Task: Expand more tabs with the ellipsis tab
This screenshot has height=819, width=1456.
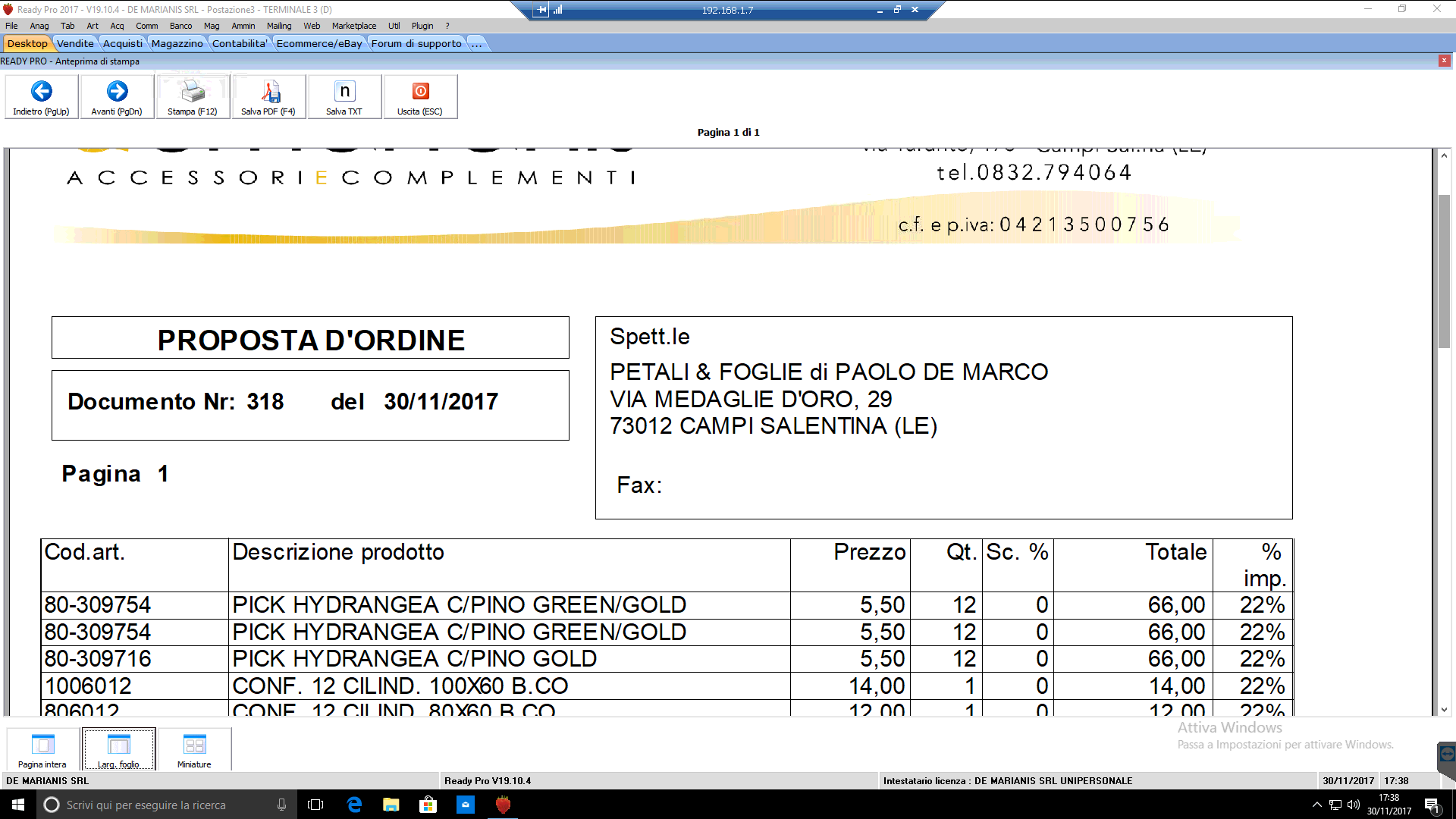Action: click(476, 43)
